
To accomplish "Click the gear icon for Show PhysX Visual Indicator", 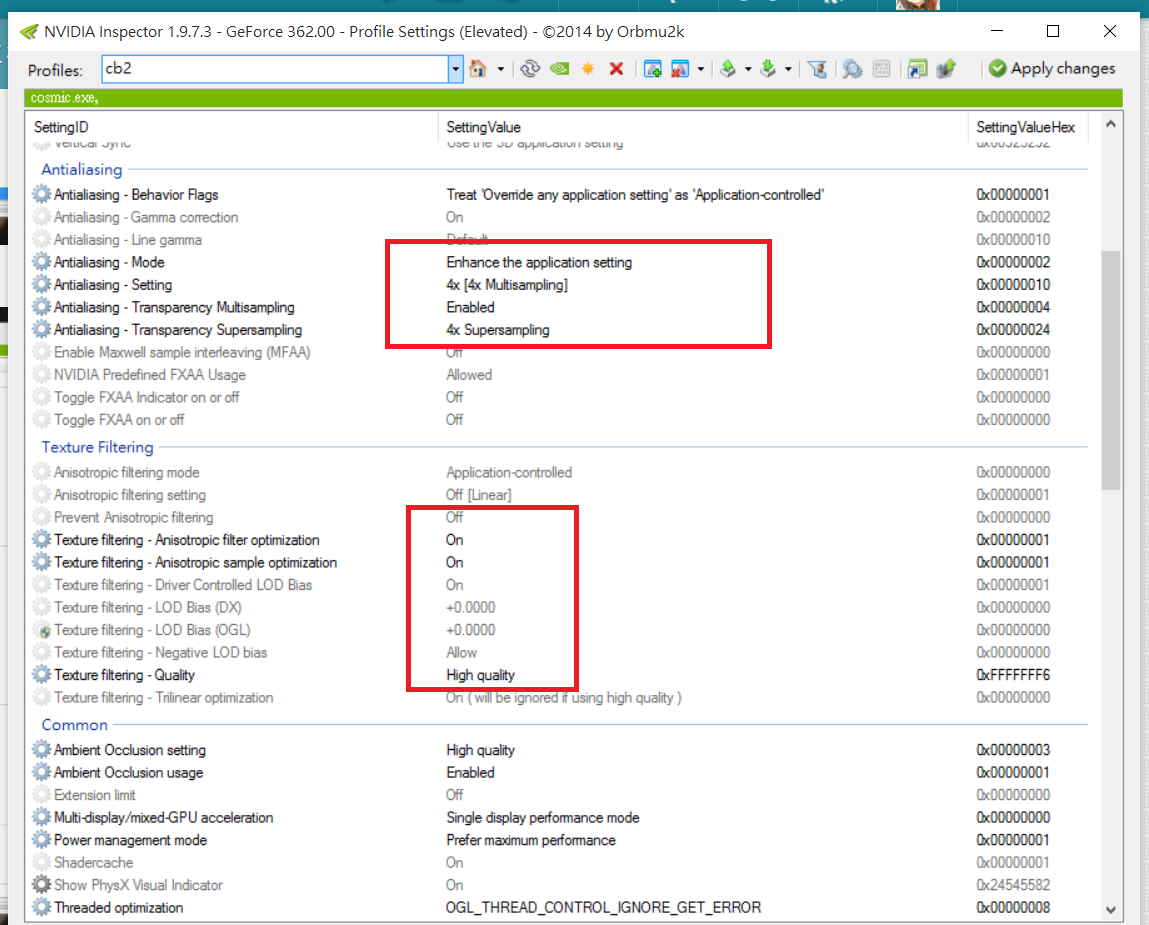I will [x=42, y=885].
